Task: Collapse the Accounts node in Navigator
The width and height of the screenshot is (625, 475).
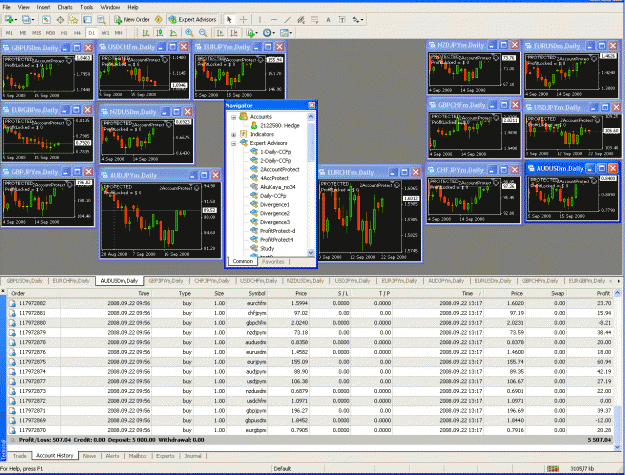Action: [x=234, y=117]
